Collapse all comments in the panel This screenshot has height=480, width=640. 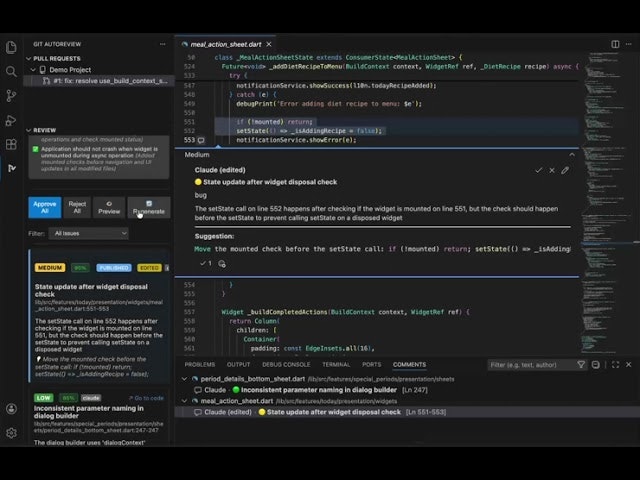(x=596, y=364)
